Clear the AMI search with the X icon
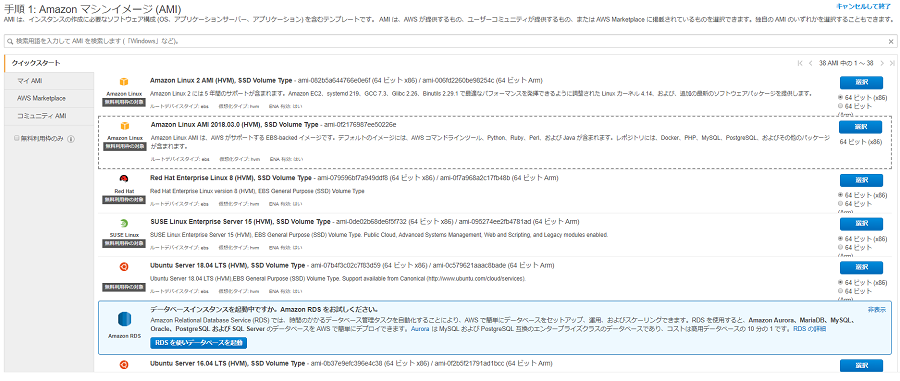The image size is (900, 381). [x=891, y=41]
